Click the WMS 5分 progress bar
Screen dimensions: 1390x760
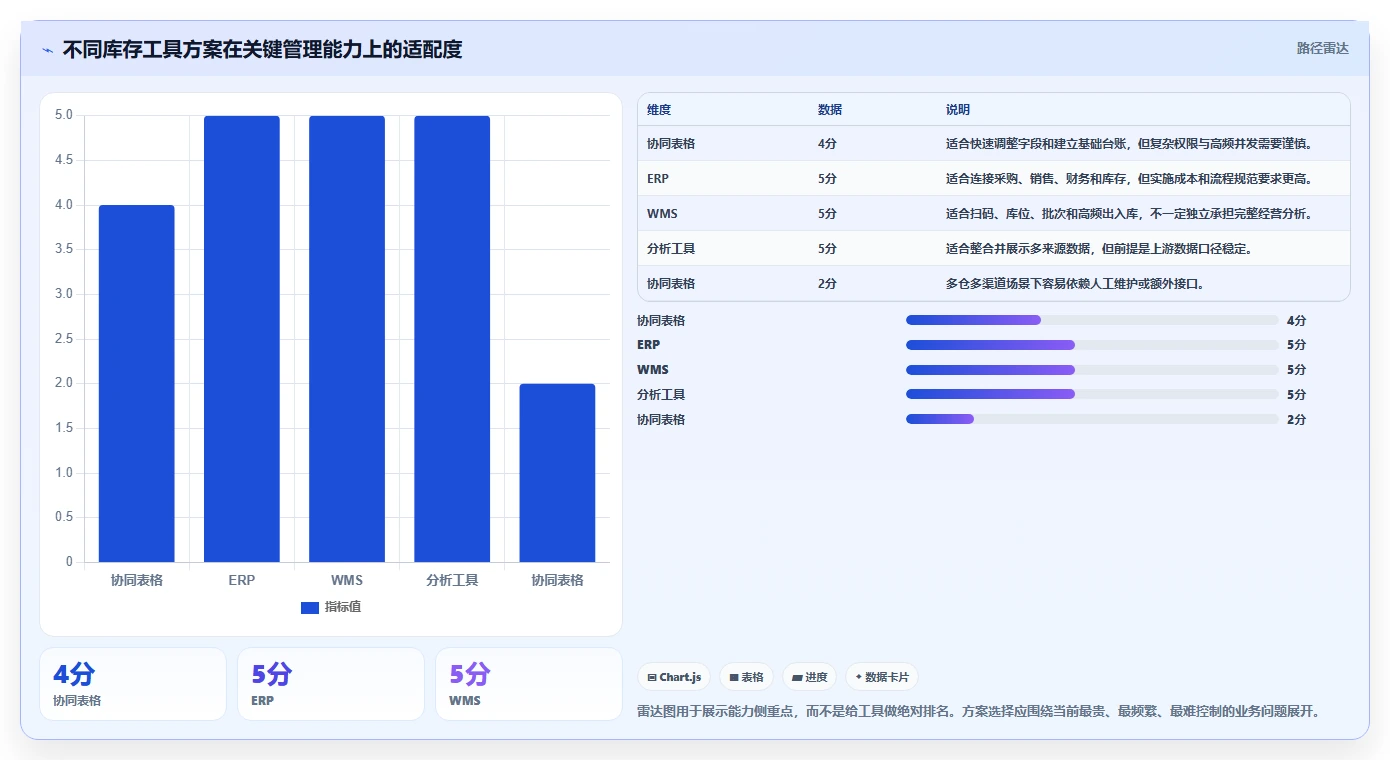pyautogui.click(x=1092, y=370)
